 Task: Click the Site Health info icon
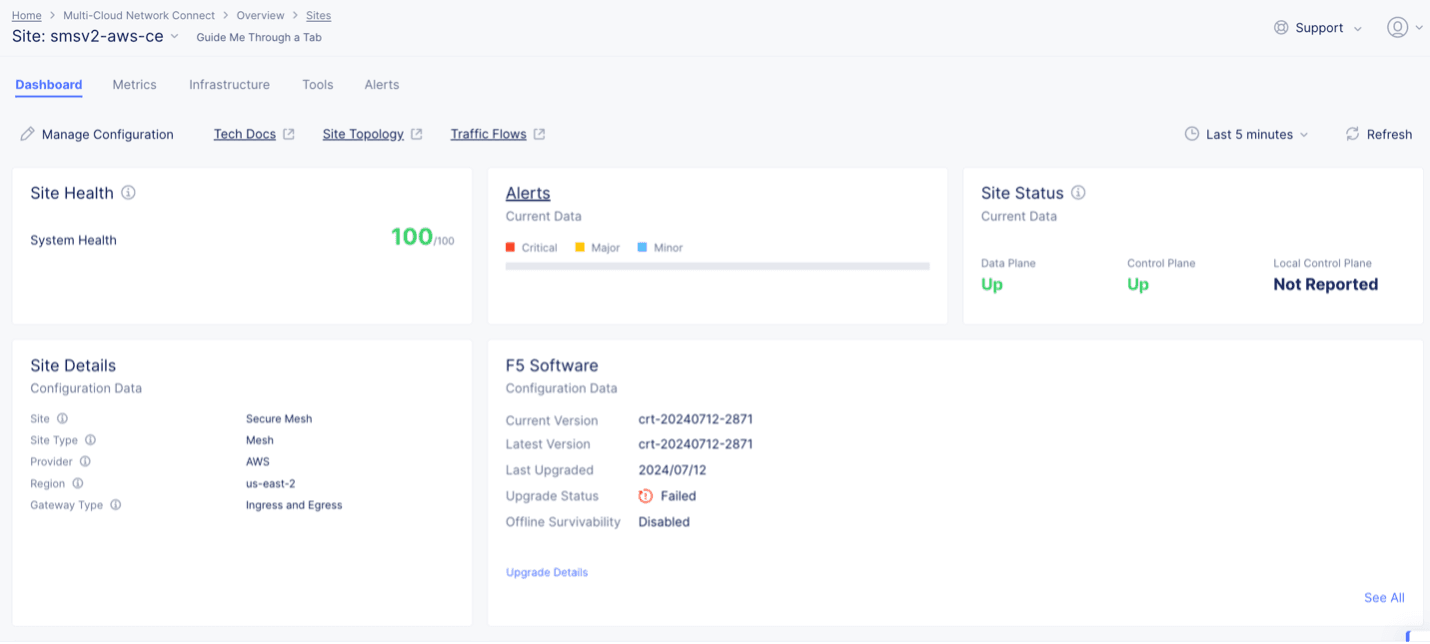tap(128, 193)
